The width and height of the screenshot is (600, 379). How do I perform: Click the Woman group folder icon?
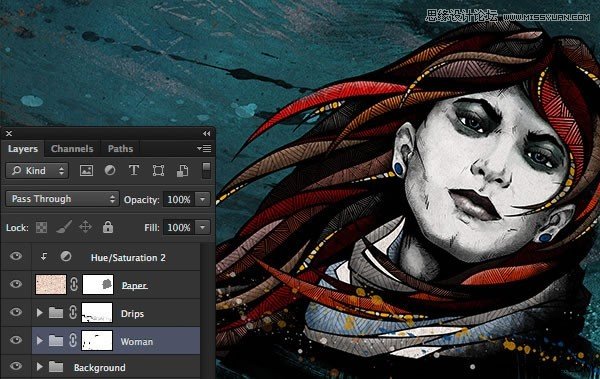(x=56, y=340)
